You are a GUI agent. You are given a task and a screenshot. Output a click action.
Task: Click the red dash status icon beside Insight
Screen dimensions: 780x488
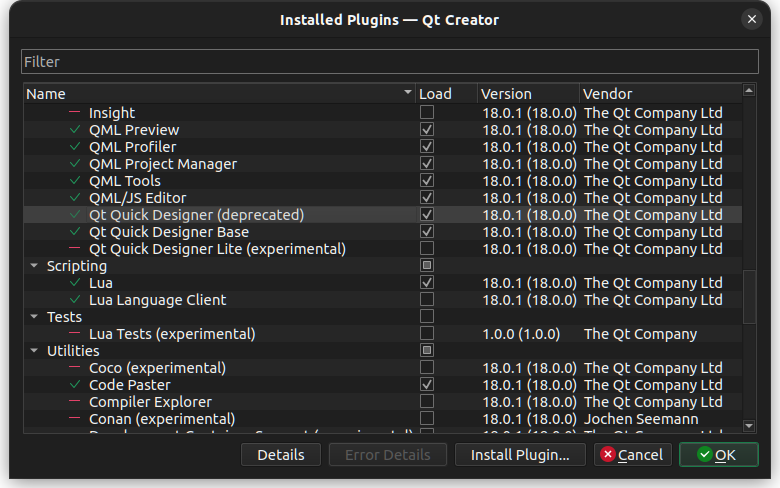click(75, 112)
